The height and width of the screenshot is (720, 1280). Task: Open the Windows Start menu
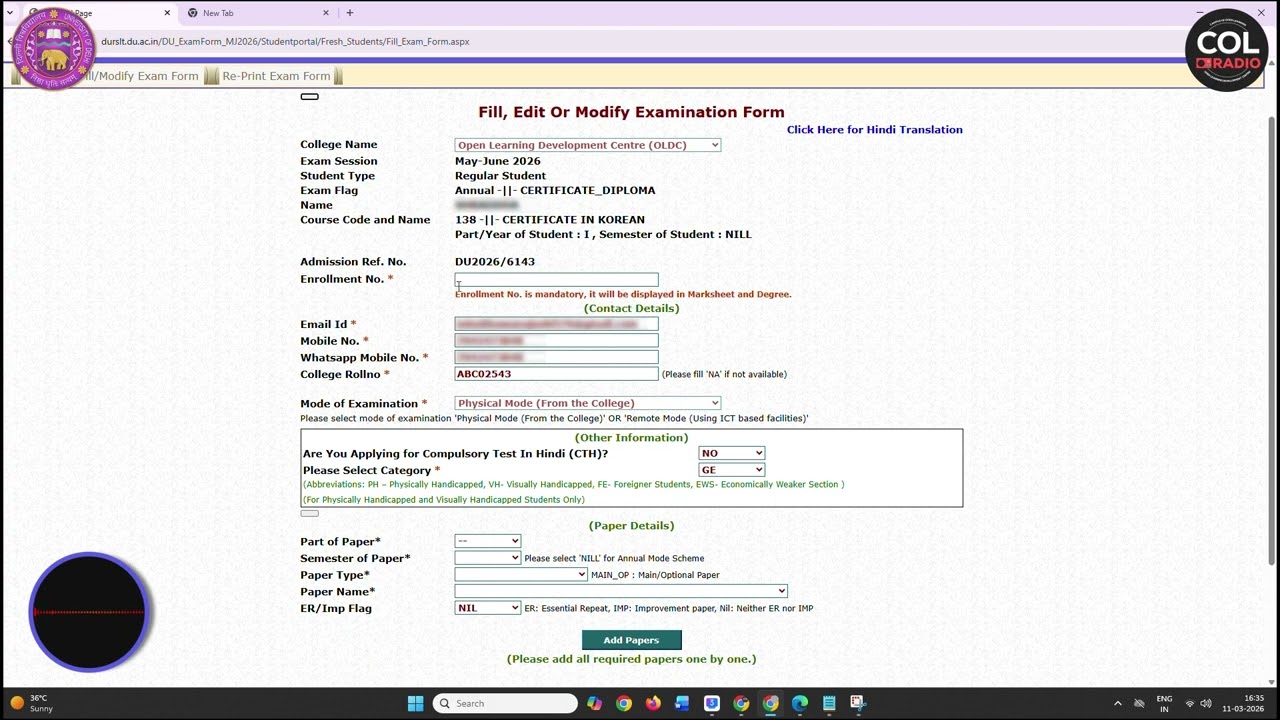click(x=415, y=703)
